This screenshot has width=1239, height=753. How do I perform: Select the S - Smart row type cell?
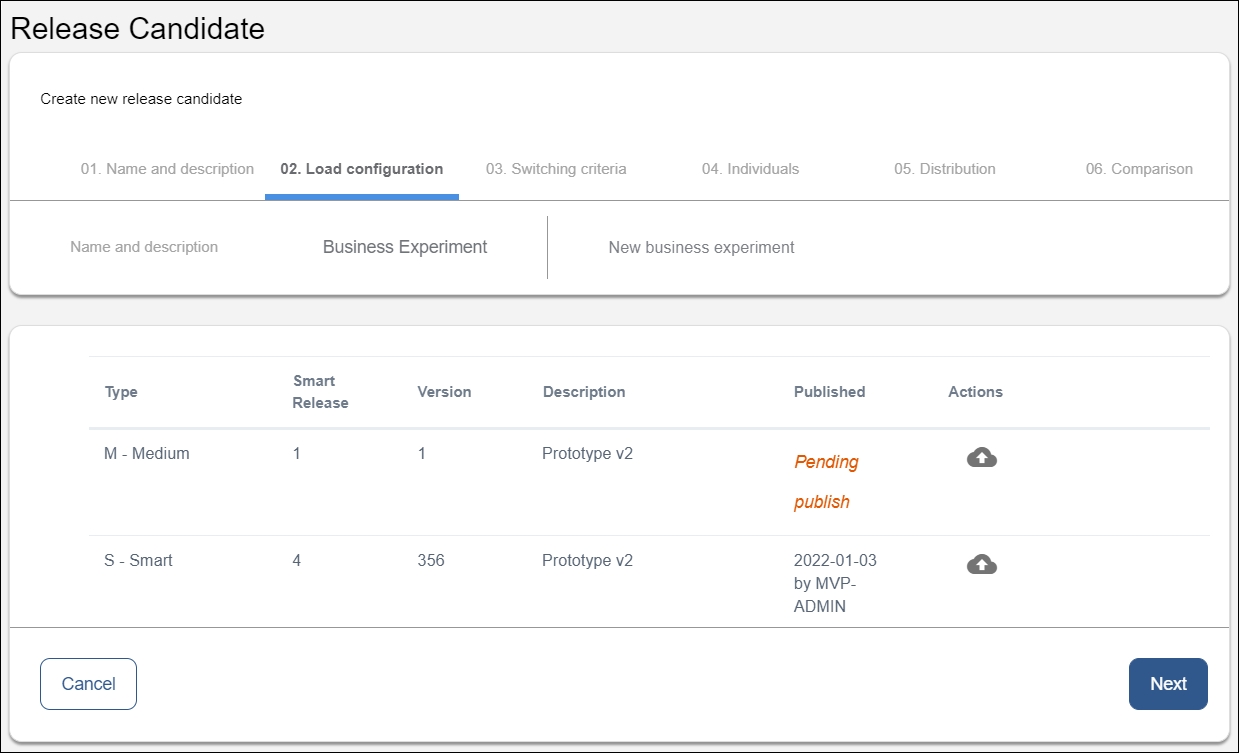point(138,560)
